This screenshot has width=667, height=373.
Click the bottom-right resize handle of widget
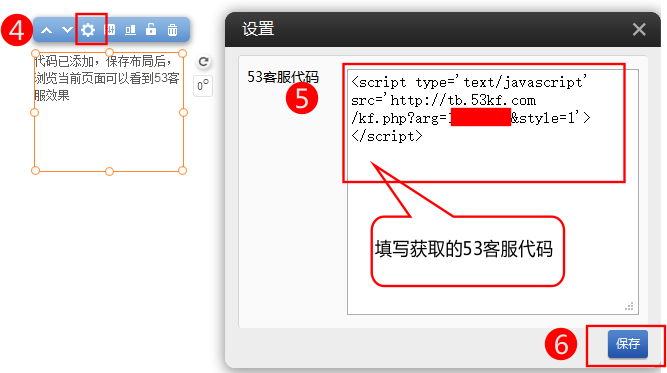point(182,171)
